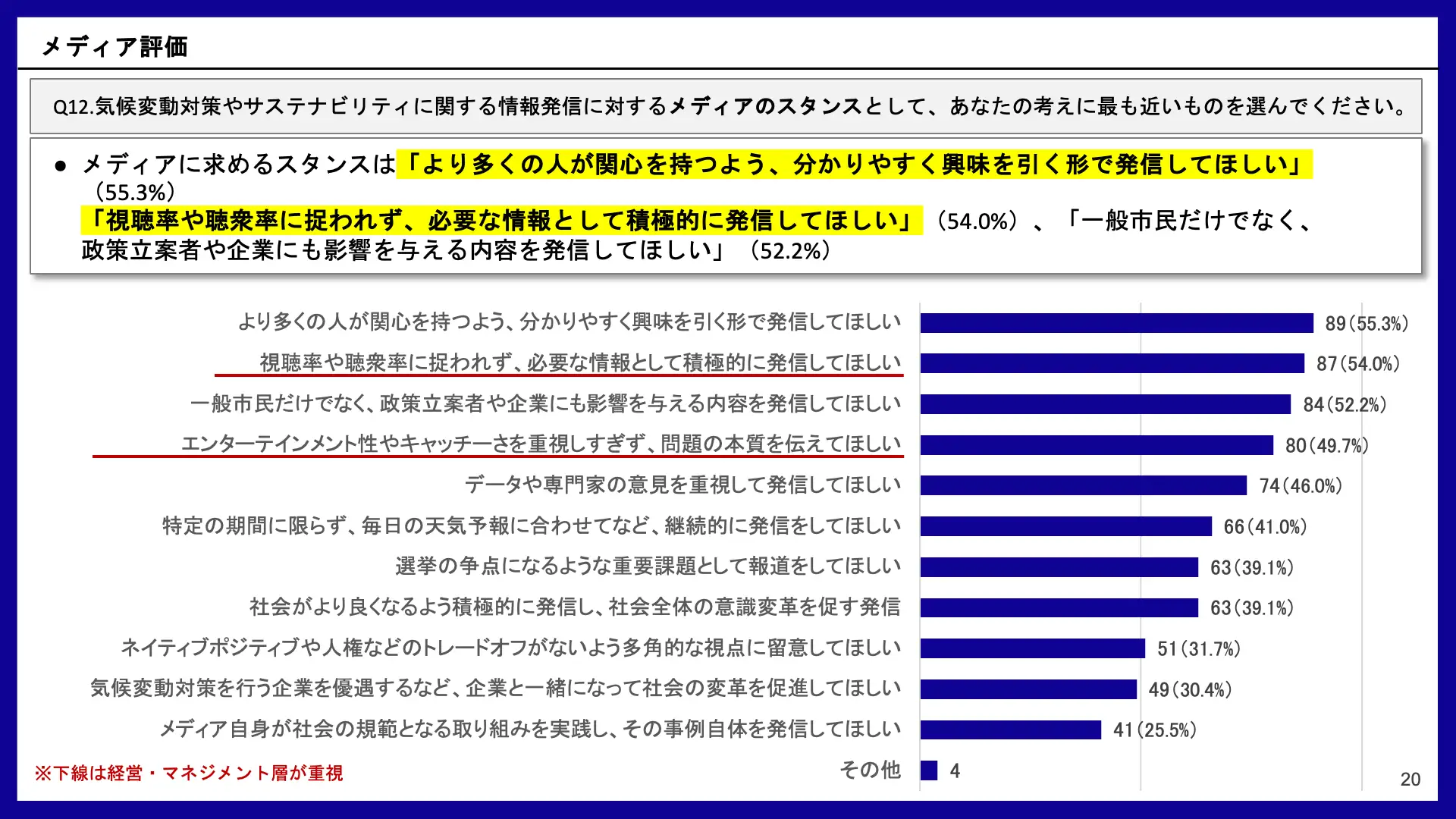This screenshot has width=1456, height=819.
Task: Click the underlined エンターテインメント性 category label
Action: pos(541,444)
